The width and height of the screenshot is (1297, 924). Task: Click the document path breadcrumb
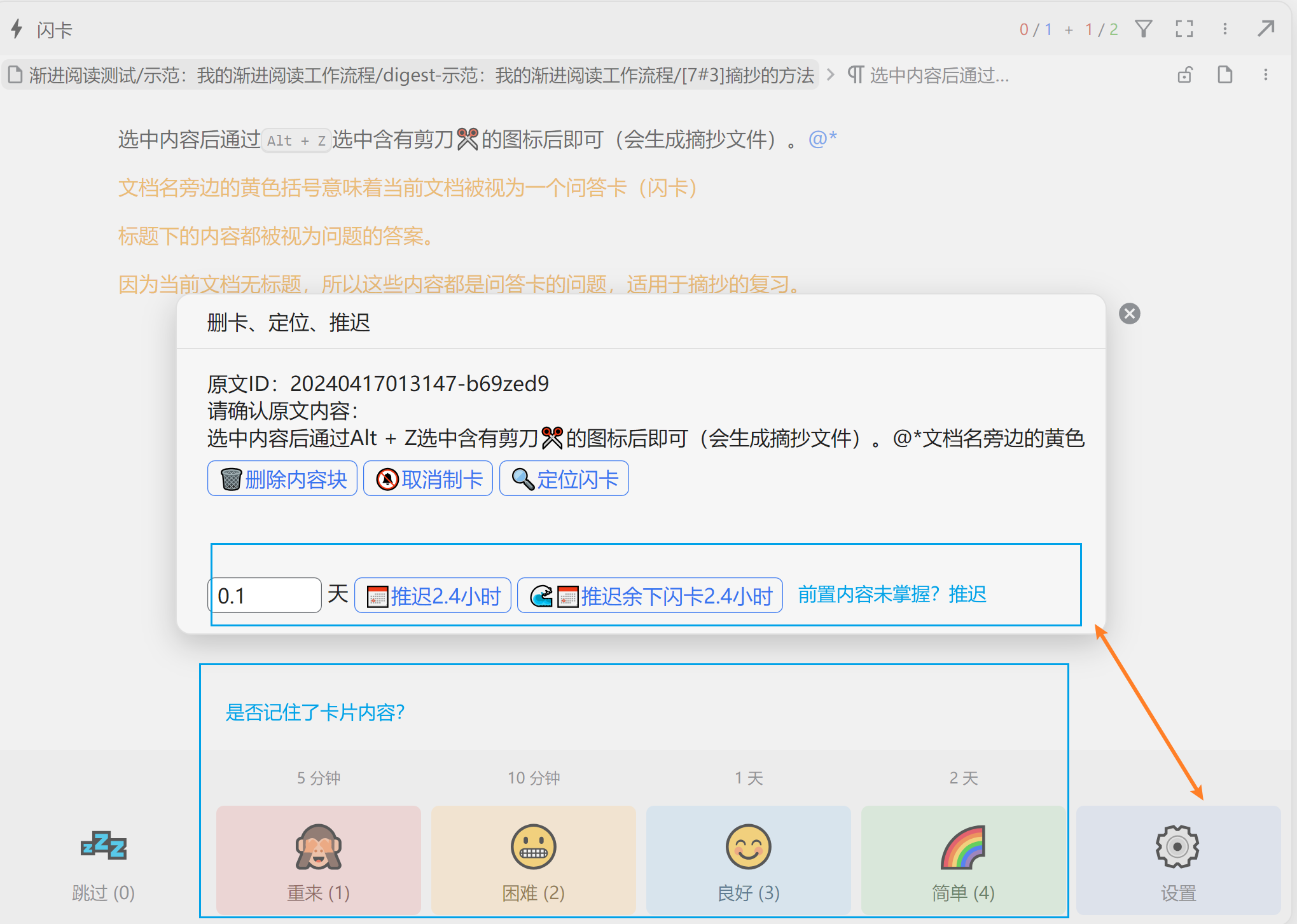[x=412, y=76]
